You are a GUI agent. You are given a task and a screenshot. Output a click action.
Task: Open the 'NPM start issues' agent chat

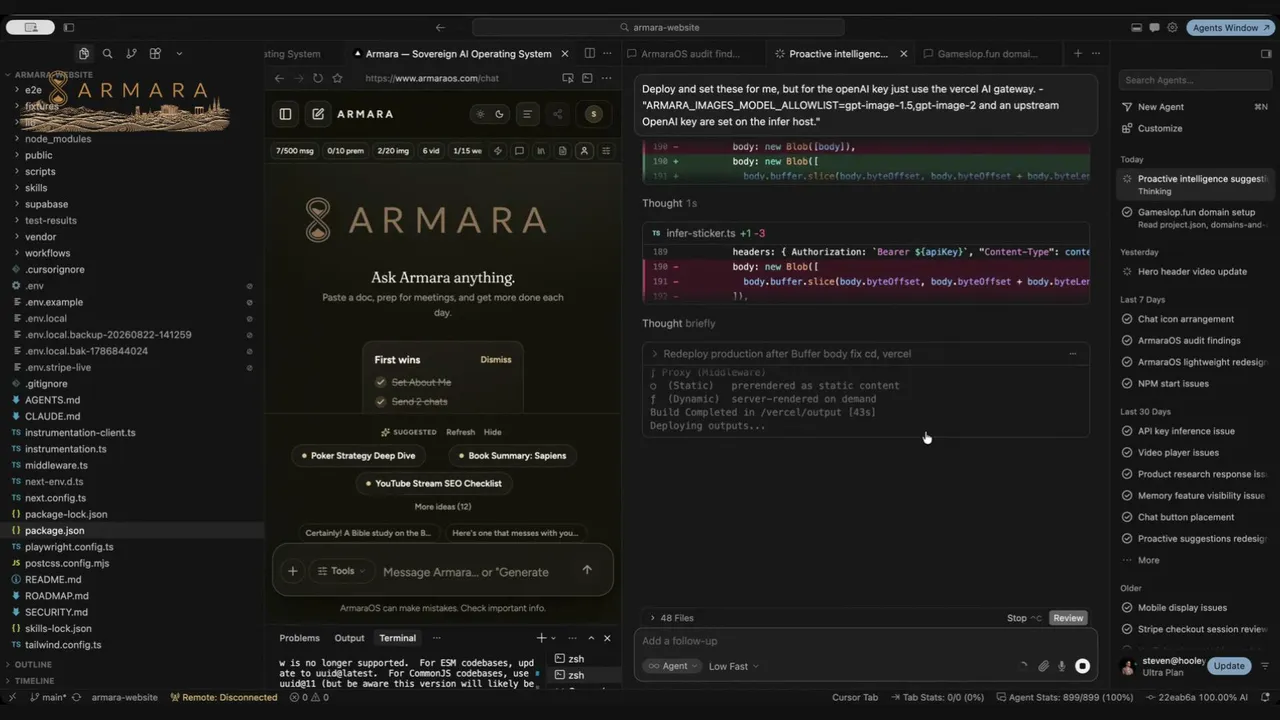tap(1194, 383)
